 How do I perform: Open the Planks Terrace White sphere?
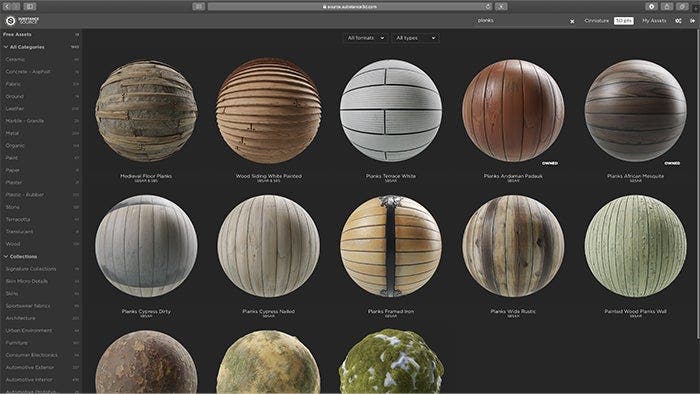[x=391, y=111]
